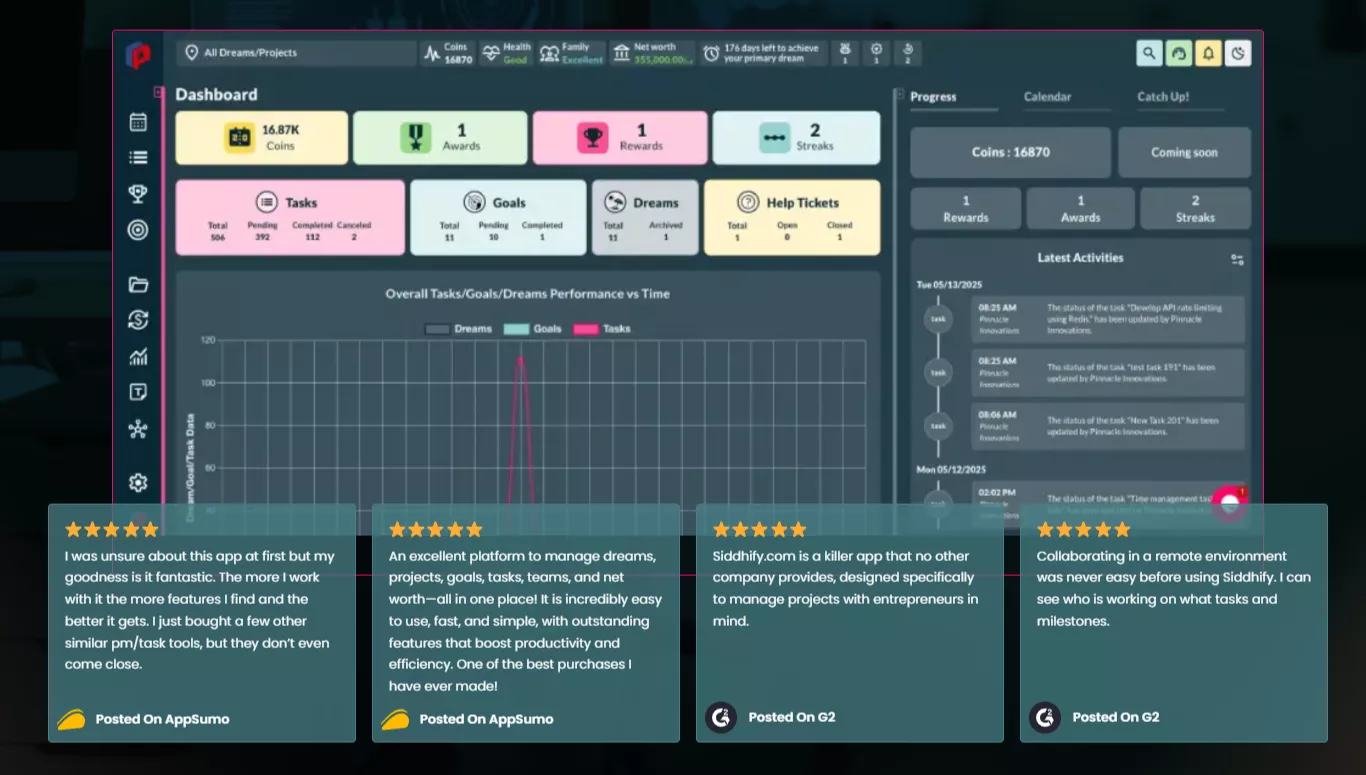Screen dimensions: 1366x775
Task: Open the task list icon in the sidebar
Action: pos(138,157)
